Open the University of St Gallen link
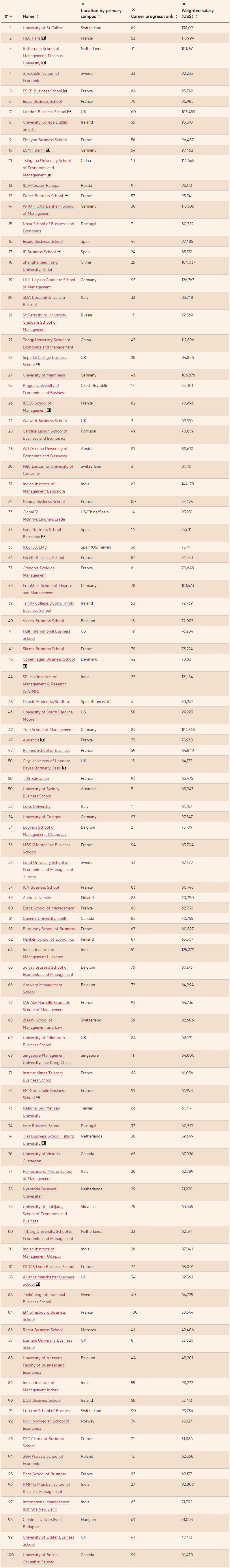Image resolution: width=230 pixels, height=1568 pixels. click(42, 28)
